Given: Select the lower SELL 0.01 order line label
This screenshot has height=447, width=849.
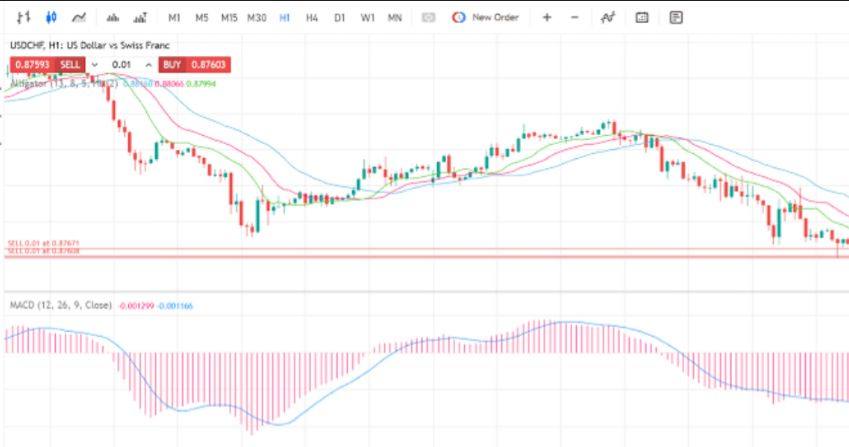Looking at the screenshot, I should pos(43,251).
